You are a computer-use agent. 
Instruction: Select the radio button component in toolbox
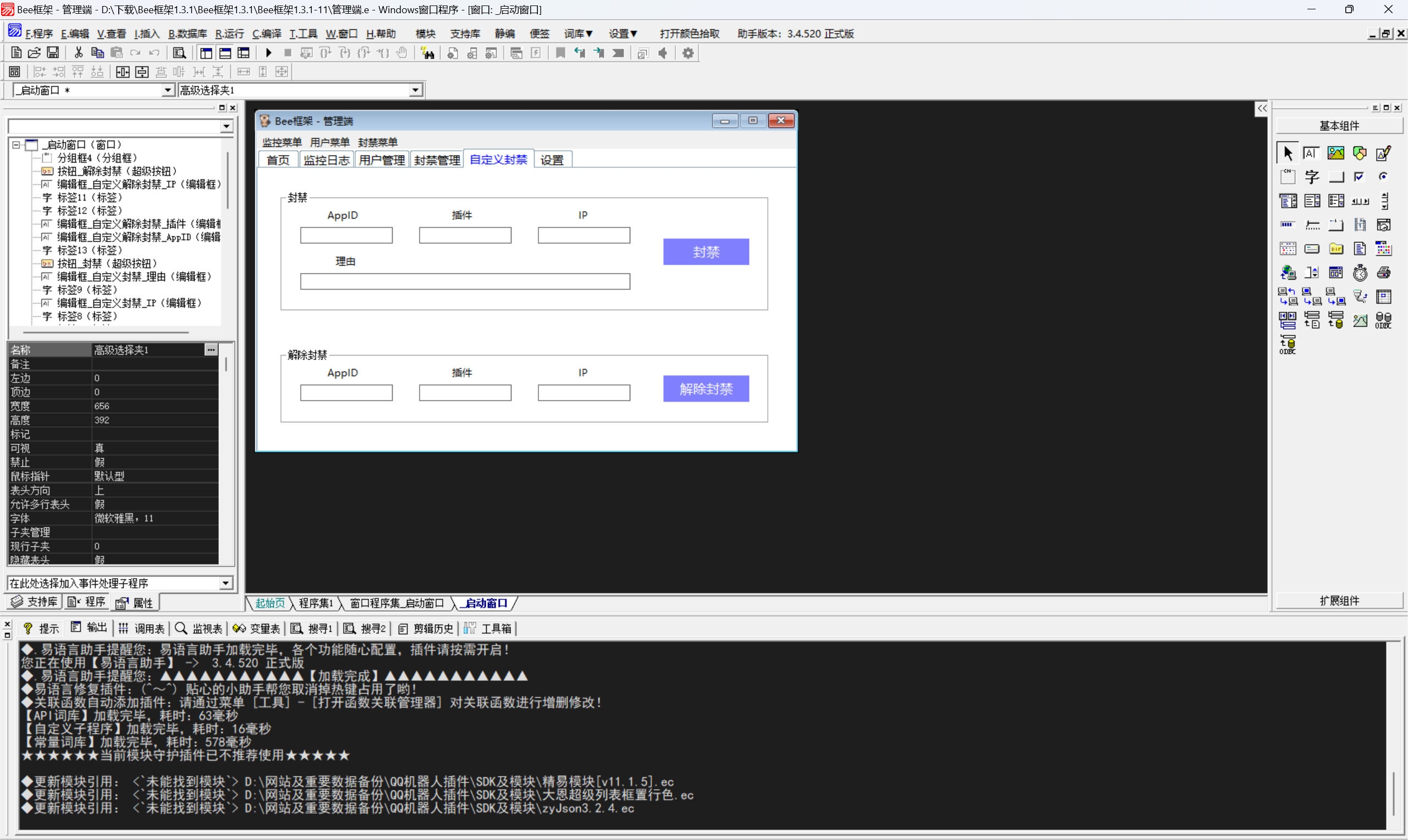(1384, 177)
